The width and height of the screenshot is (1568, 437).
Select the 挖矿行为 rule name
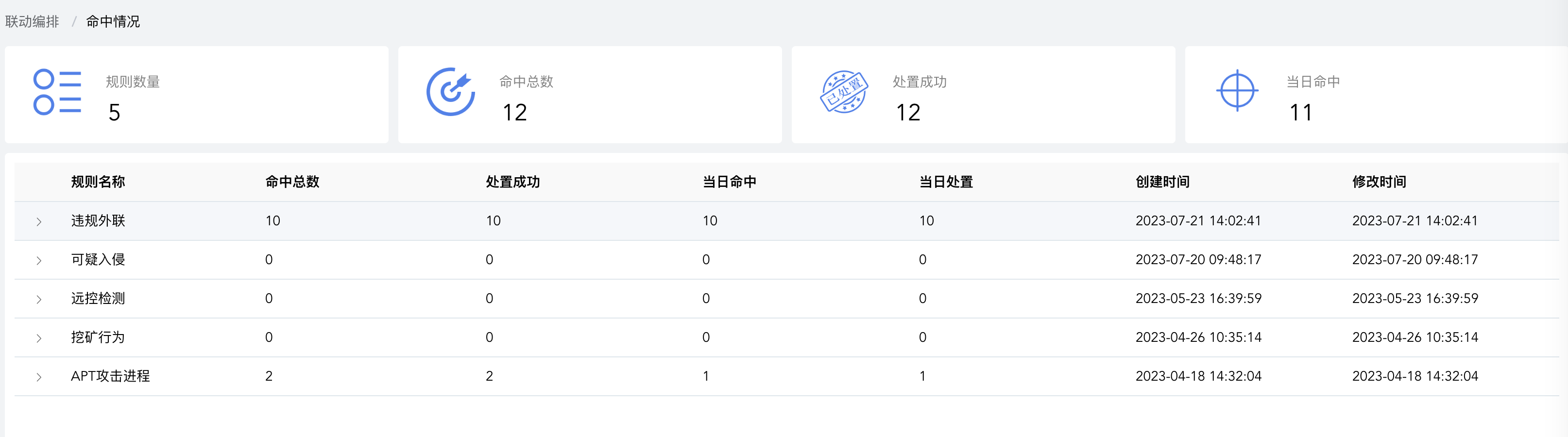[98, 337]
